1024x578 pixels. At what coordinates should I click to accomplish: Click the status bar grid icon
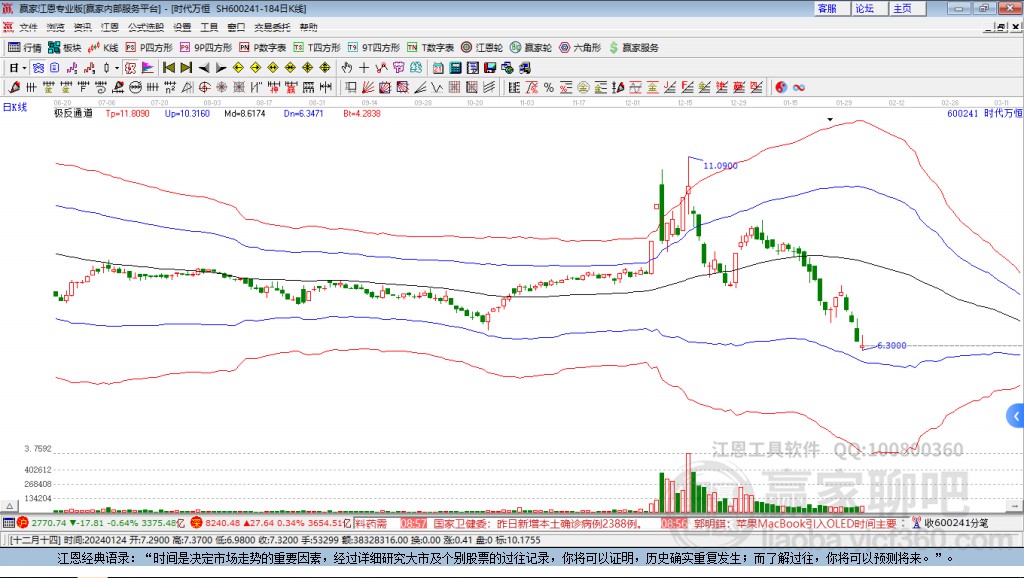[x=8, y=522]
